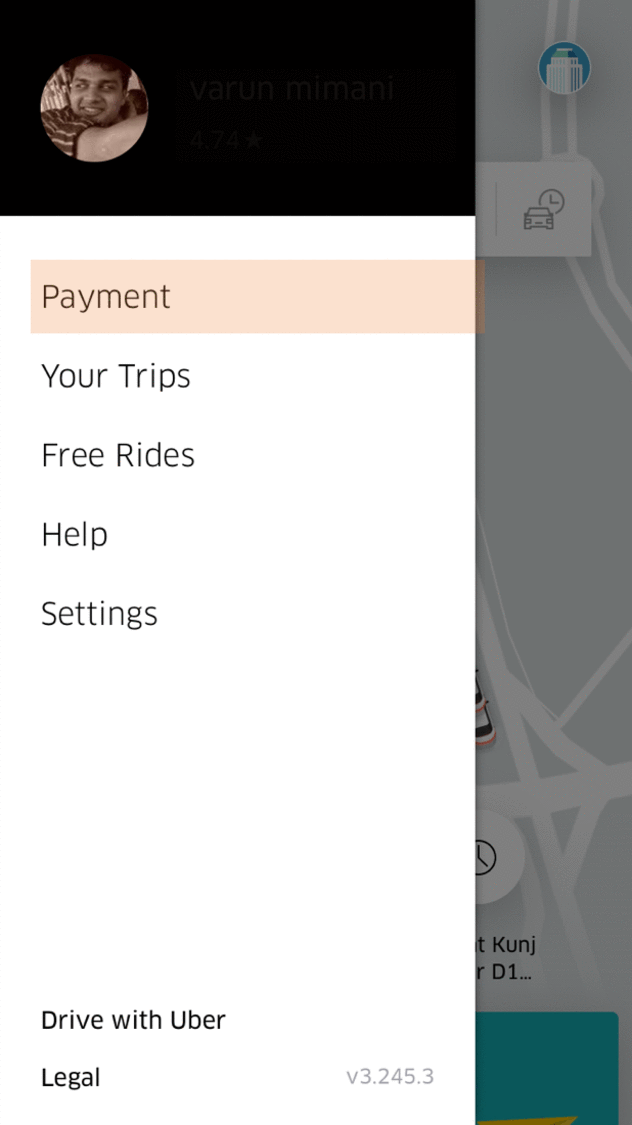
Task: Tap the Drive with Uber link
Action: click(133, 1020)
